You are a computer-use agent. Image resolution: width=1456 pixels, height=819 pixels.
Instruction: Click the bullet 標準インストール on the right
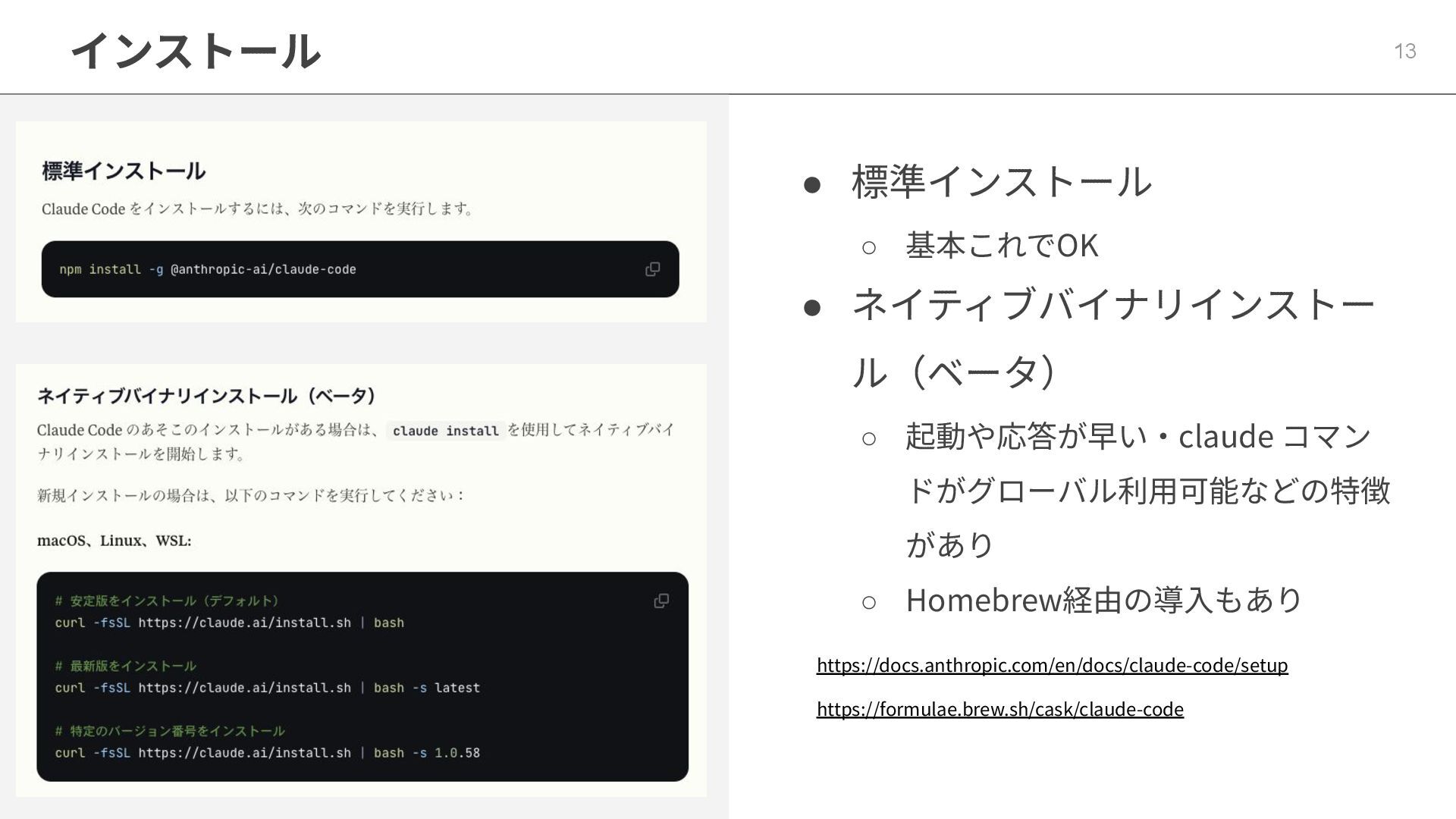click(x=1002, y=182)
